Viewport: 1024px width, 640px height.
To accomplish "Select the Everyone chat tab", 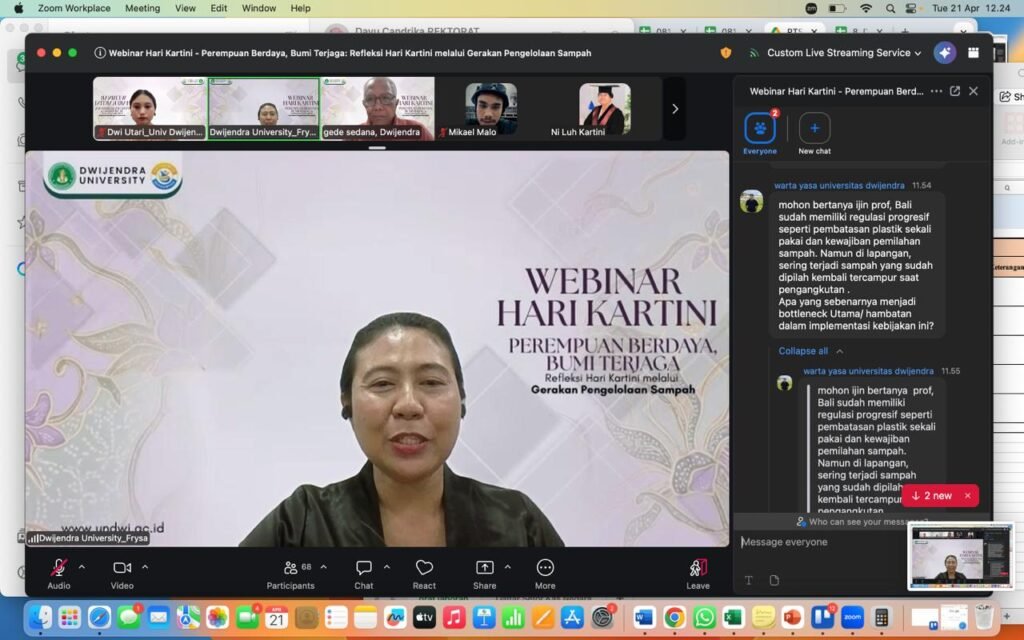I will point(760,131).
